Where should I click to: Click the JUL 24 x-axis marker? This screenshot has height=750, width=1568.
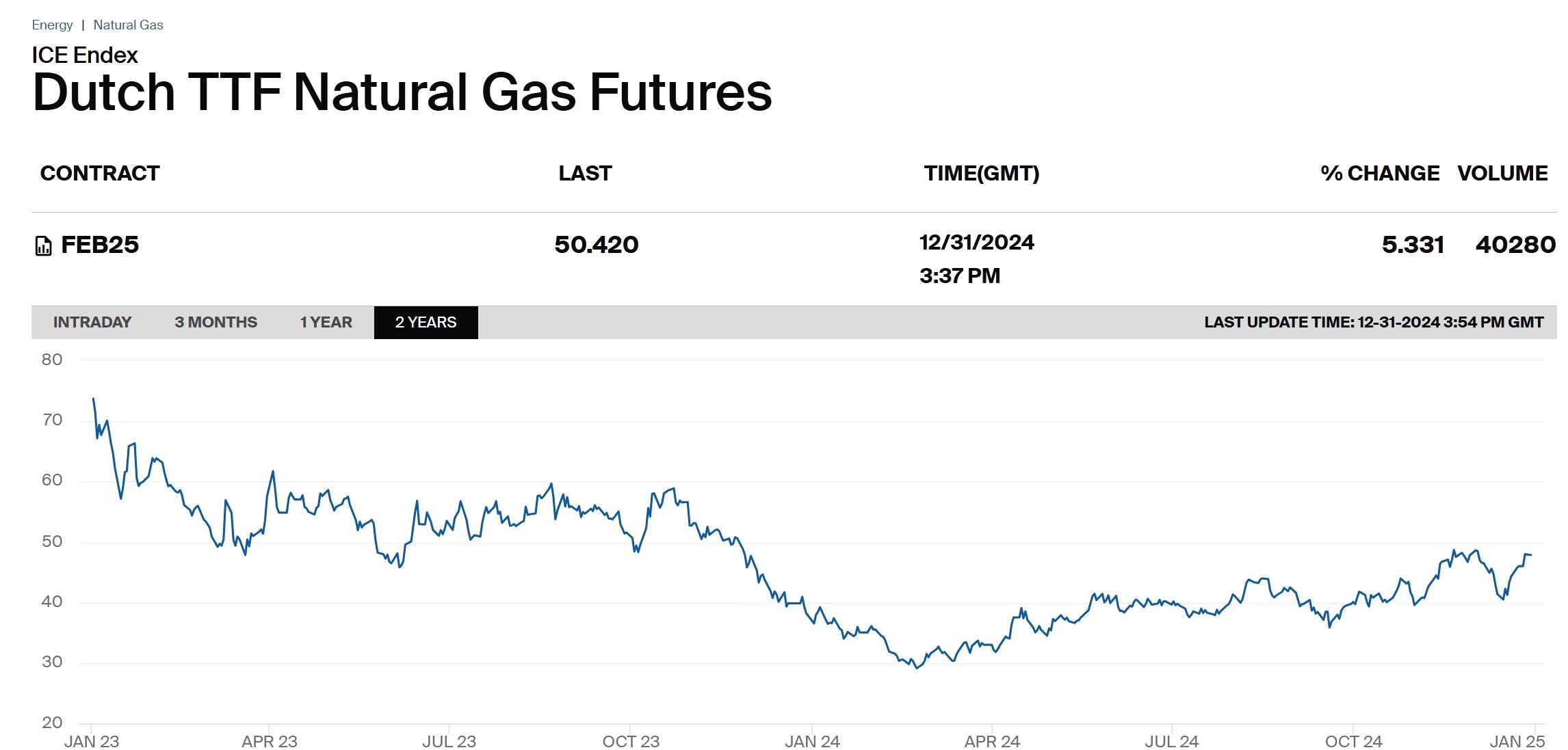coord(1172,741)
